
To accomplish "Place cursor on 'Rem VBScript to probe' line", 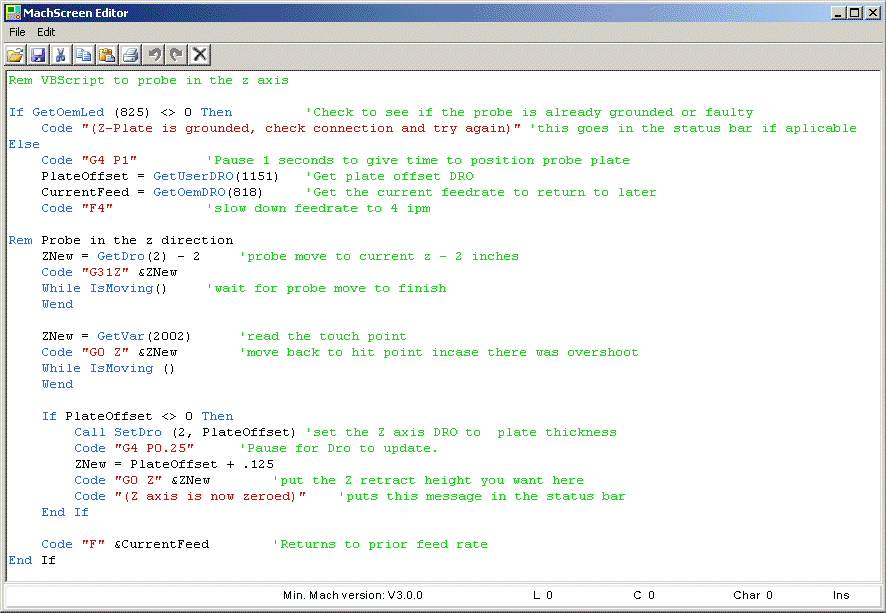I will 148,80.
